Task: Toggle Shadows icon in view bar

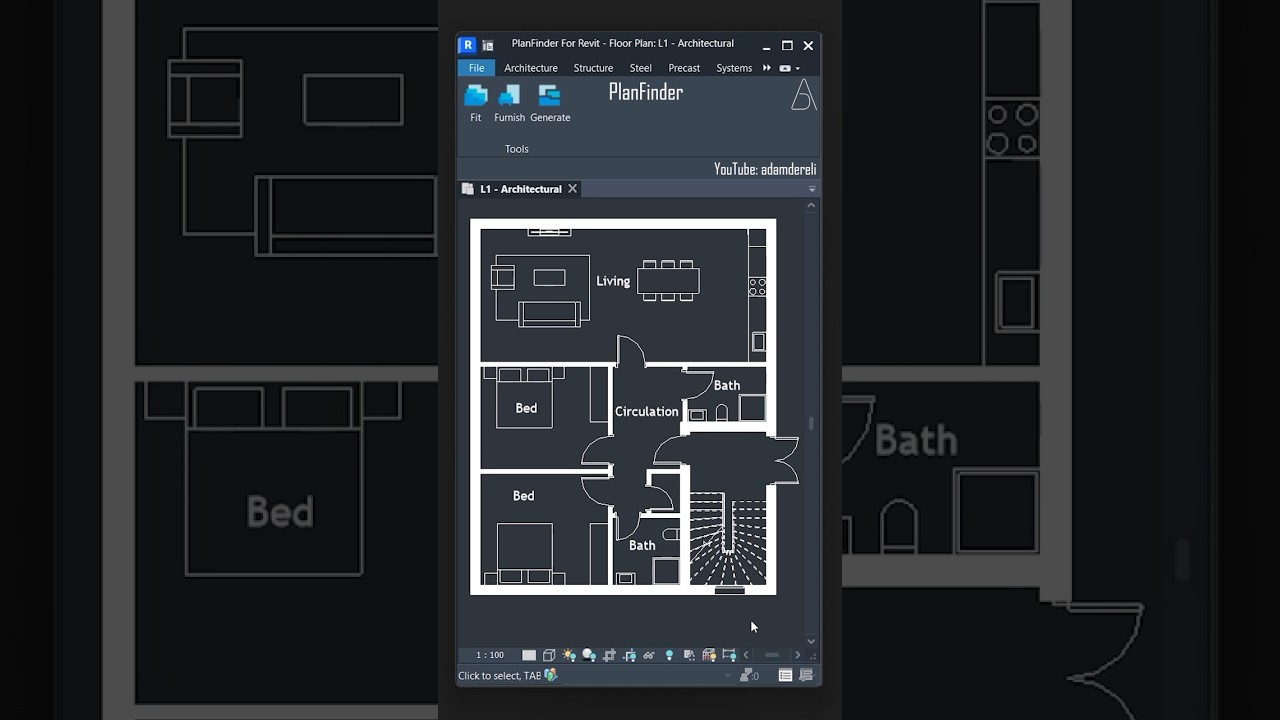Action: pos(589,655)
